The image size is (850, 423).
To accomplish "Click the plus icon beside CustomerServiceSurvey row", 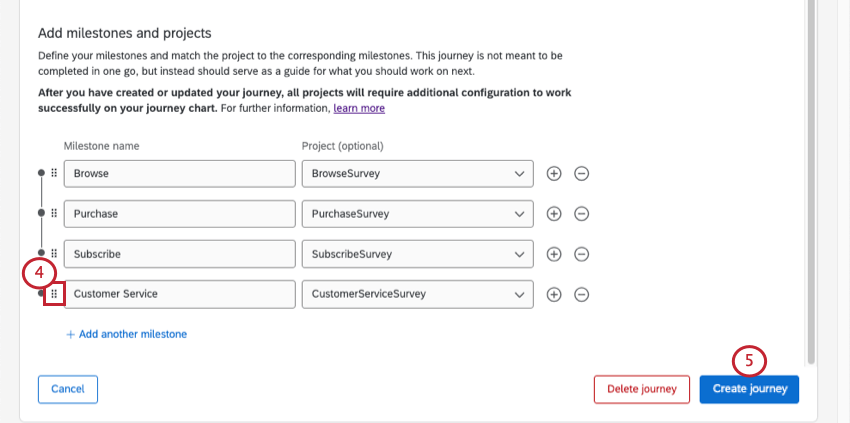I will click(554, 294).
